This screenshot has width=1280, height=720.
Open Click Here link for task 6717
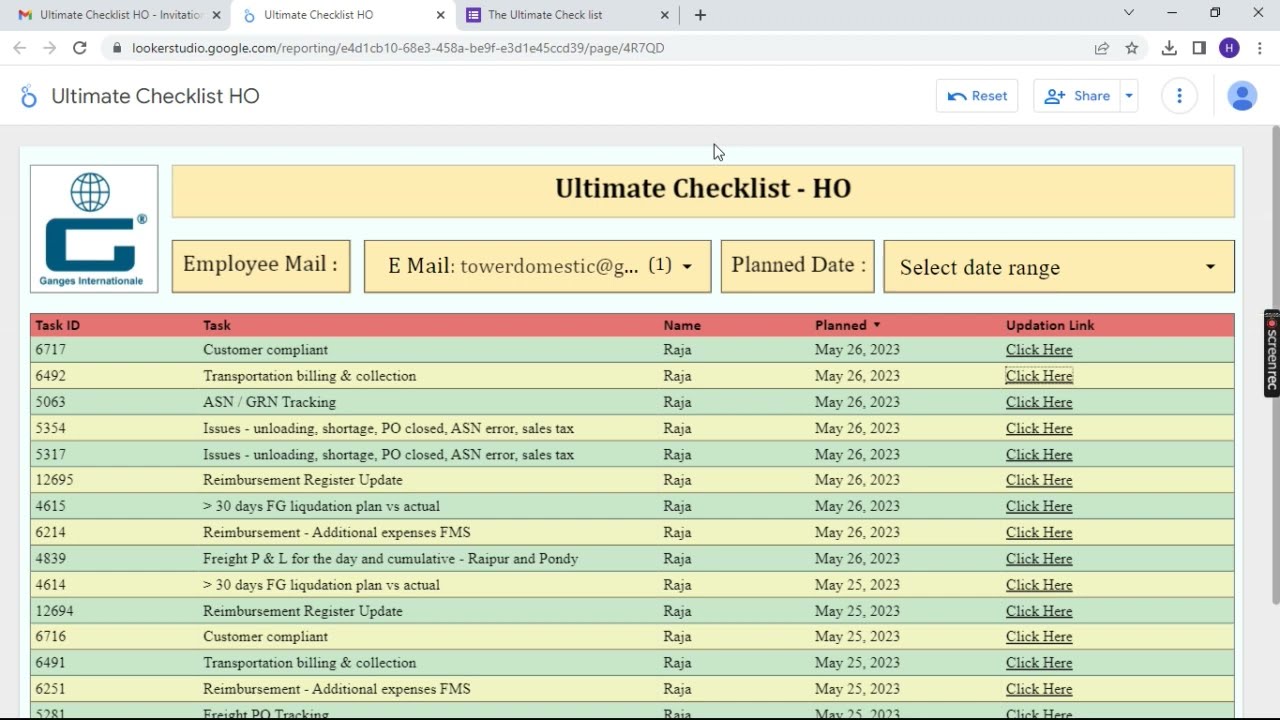[1039, 350]
